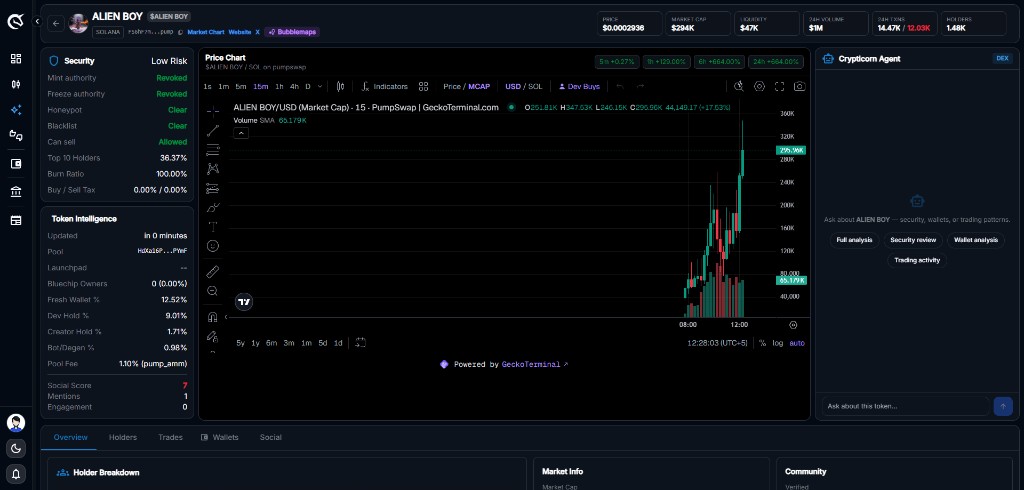Take a chart snapshot with camera icon
Screen dimensions: 1024x490
799,86
